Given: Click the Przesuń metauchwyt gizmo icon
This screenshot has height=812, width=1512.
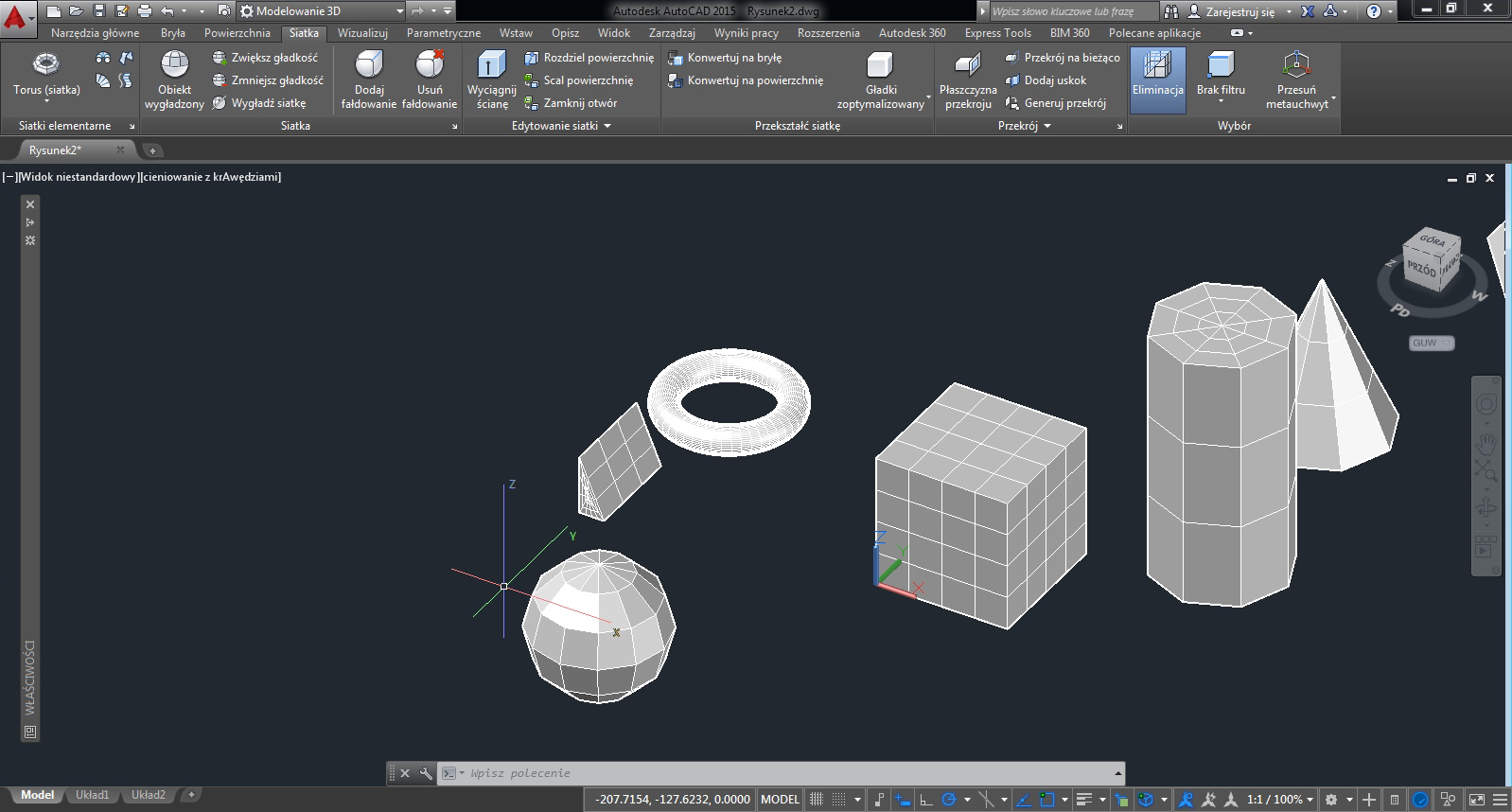Looking at the screenshot, I should click(x=1295, y=66).
